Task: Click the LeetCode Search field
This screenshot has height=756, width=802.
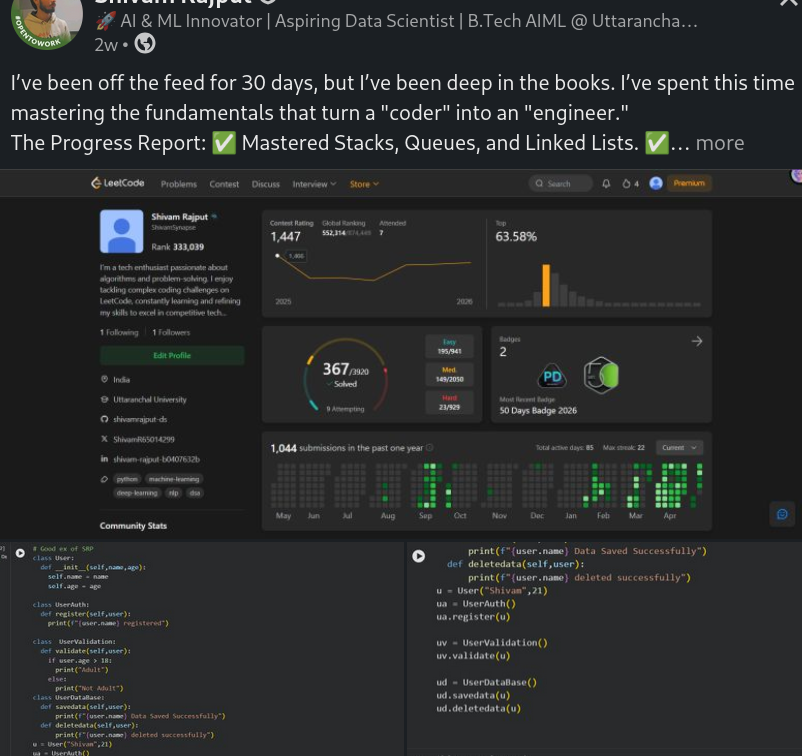Action: pos(560,184)
